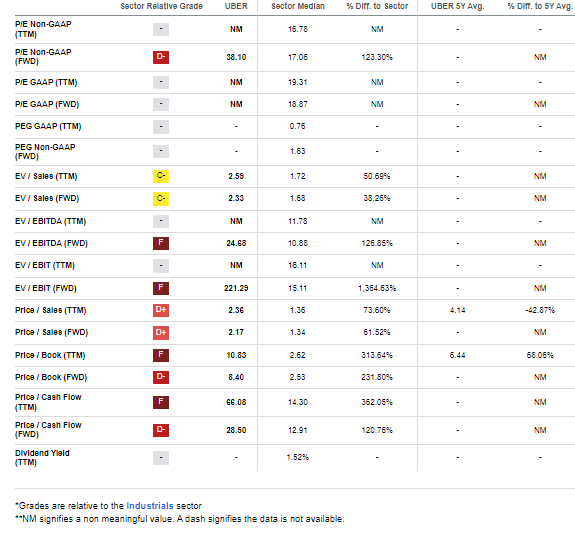Screen dimensions: 575x539
Task: Select the EV / EBIT (FWD) row label
Action: (46, 288)
